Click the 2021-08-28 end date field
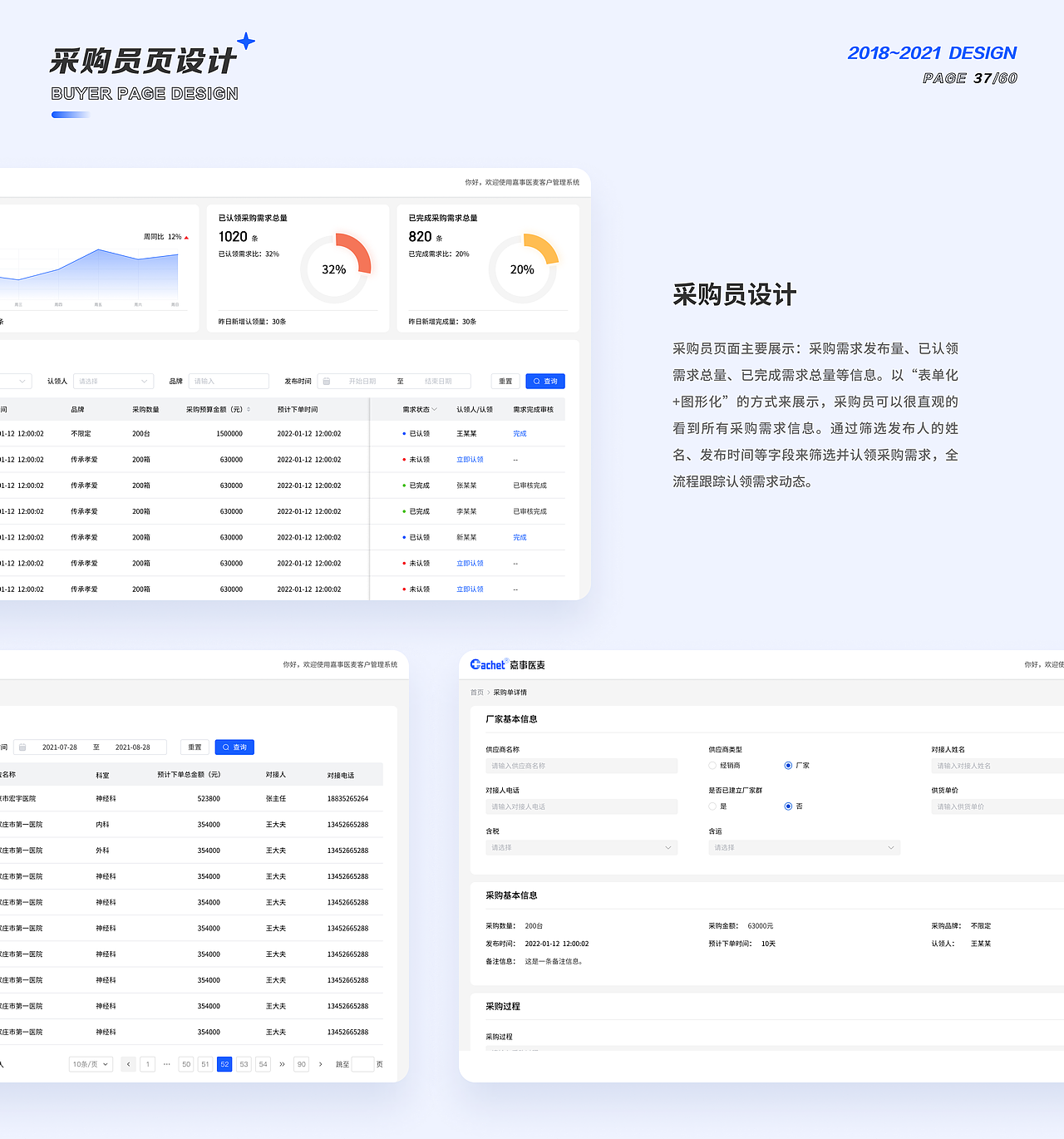1064x1139 pixels. [133, 747]
